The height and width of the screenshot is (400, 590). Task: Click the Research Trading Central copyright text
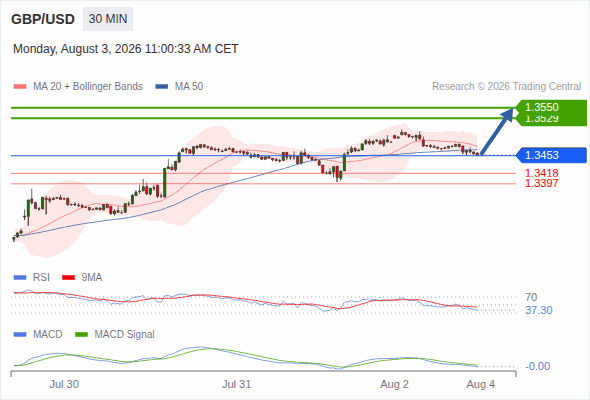506,87
